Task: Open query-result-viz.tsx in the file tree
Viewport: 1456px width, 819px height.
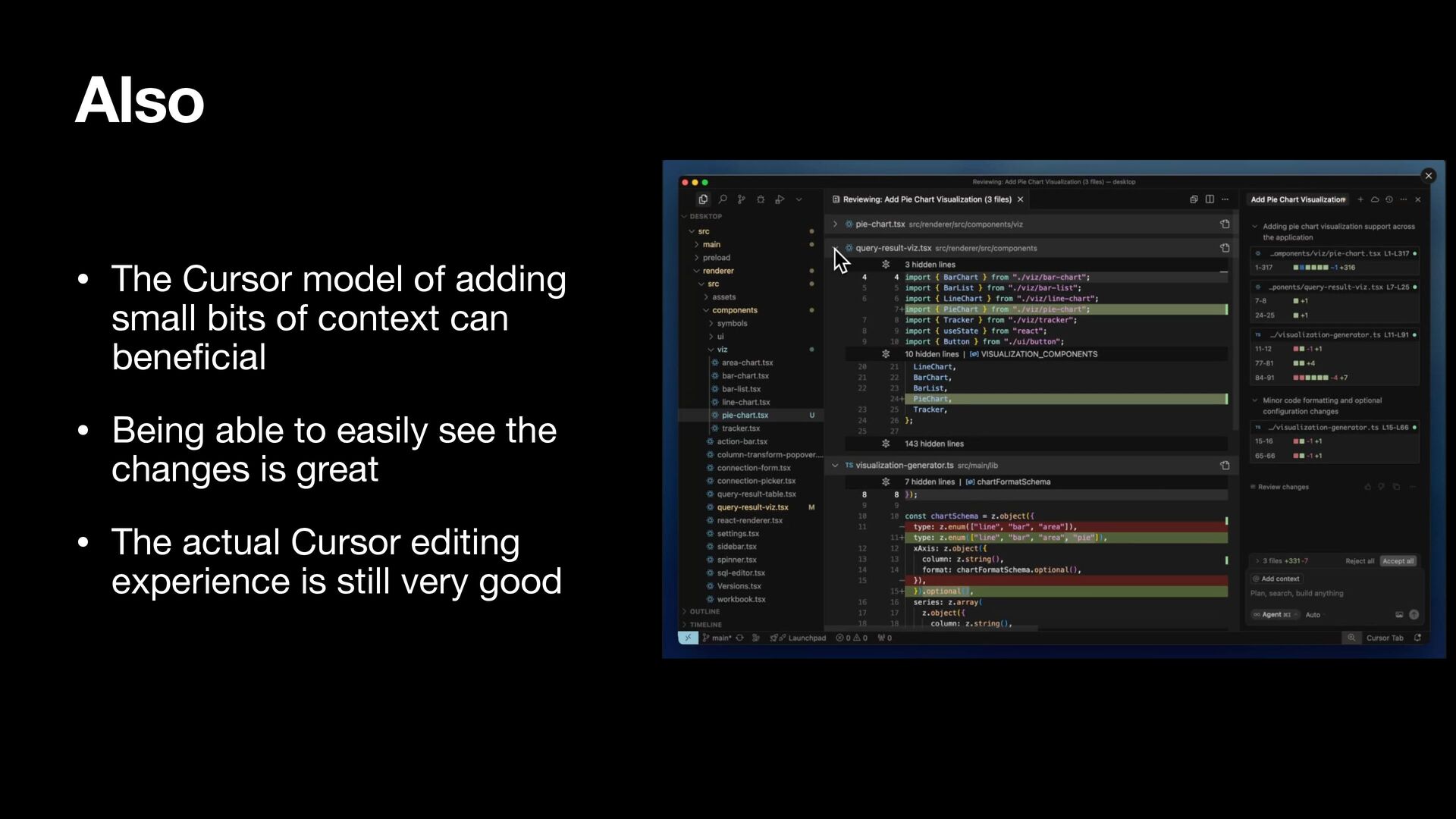Action: pos(752,507)
